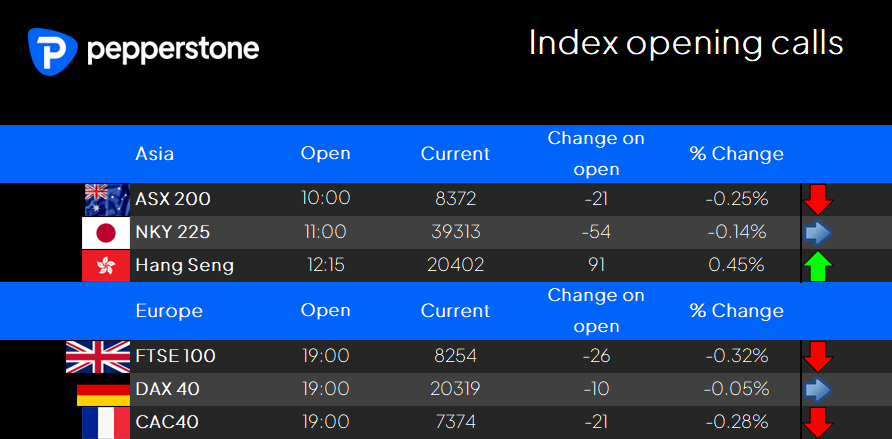Click the red down arrow for CAC40
892x439 pixels.
pos(818,423)
